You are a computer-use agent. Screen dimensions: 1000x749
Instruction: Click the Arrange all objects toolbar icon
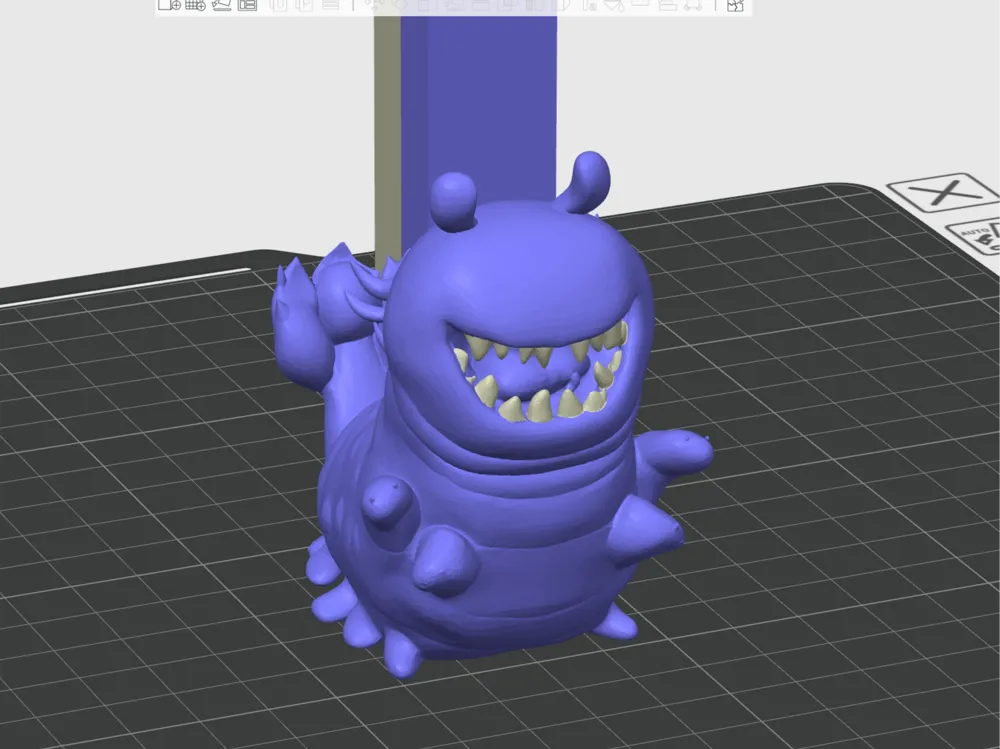(247, 5)
